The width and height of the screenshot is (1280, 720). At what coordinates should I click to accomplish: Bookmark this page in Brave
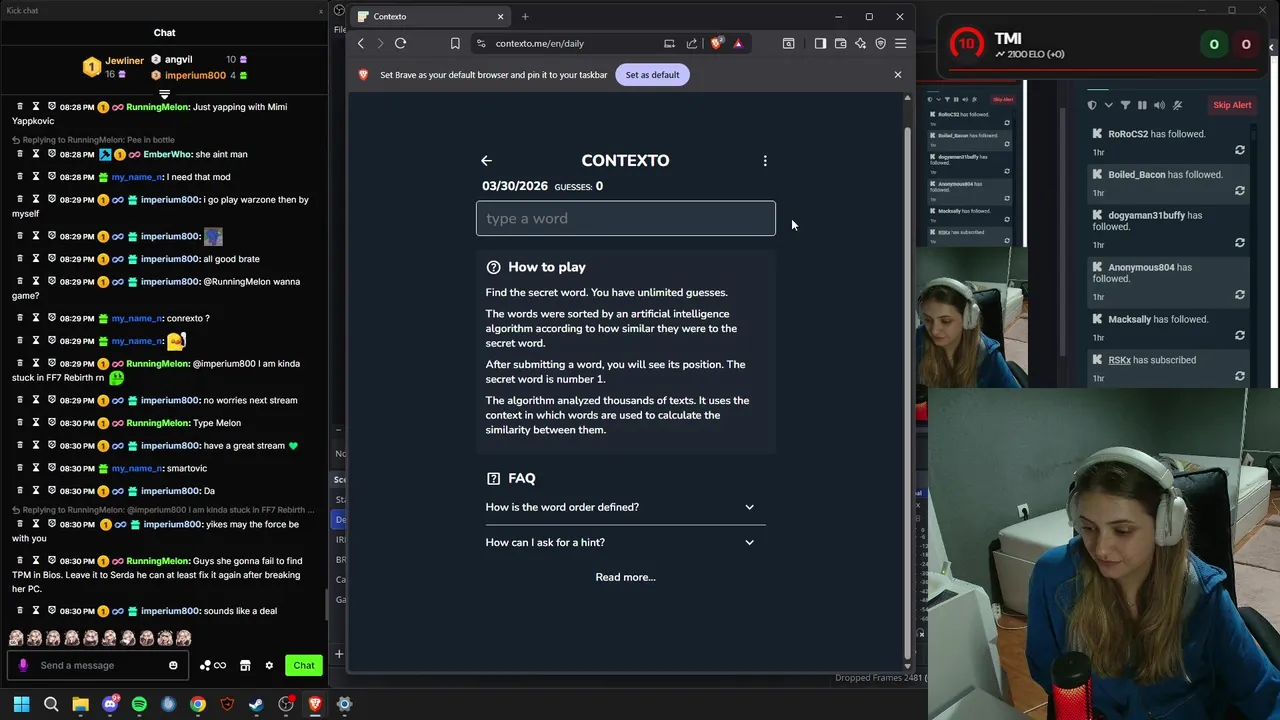click(455, 43)
